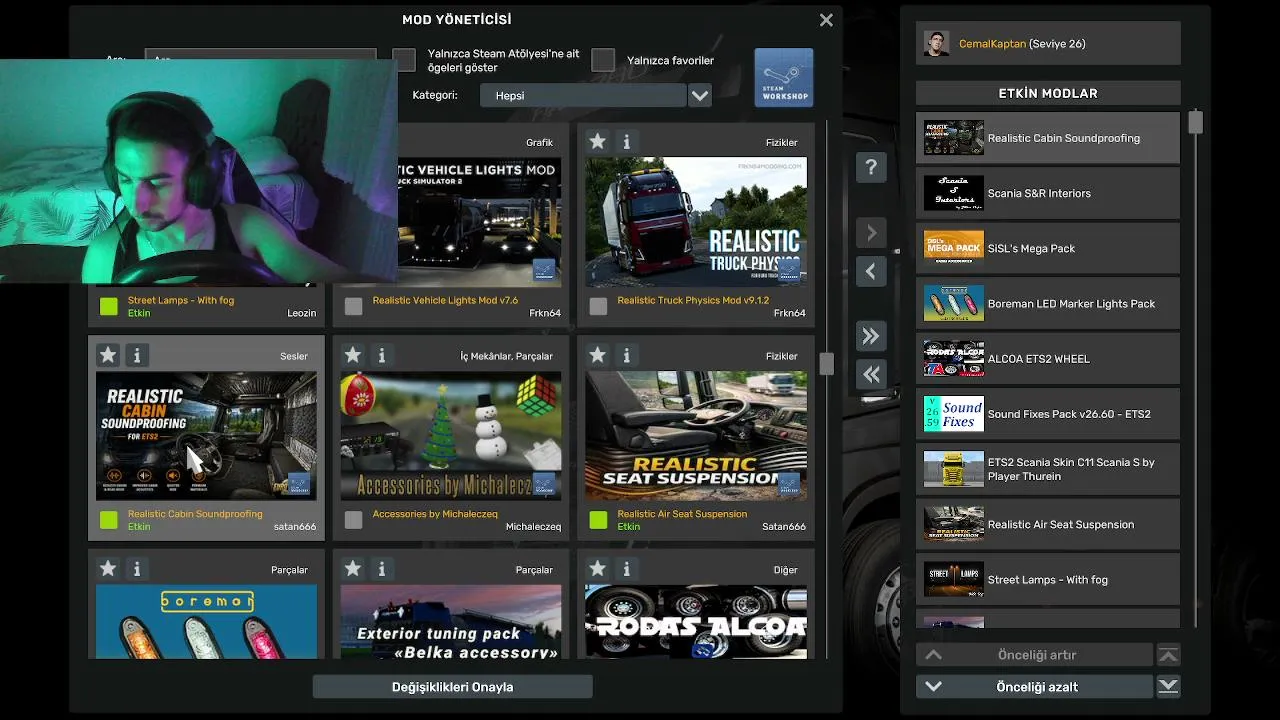Image resolution: width=1280 pixels, height=720 pixels.
Task: Click the Realistic Seat Suspension preview image
Action: pyautogui.click(x=696, y=436)
